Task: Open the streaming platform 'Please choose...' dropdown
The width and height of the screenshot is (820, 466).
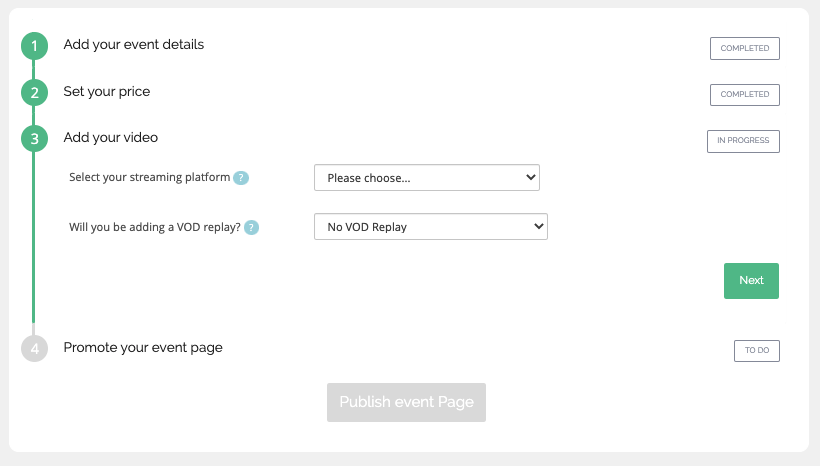Action: (427, 178)
